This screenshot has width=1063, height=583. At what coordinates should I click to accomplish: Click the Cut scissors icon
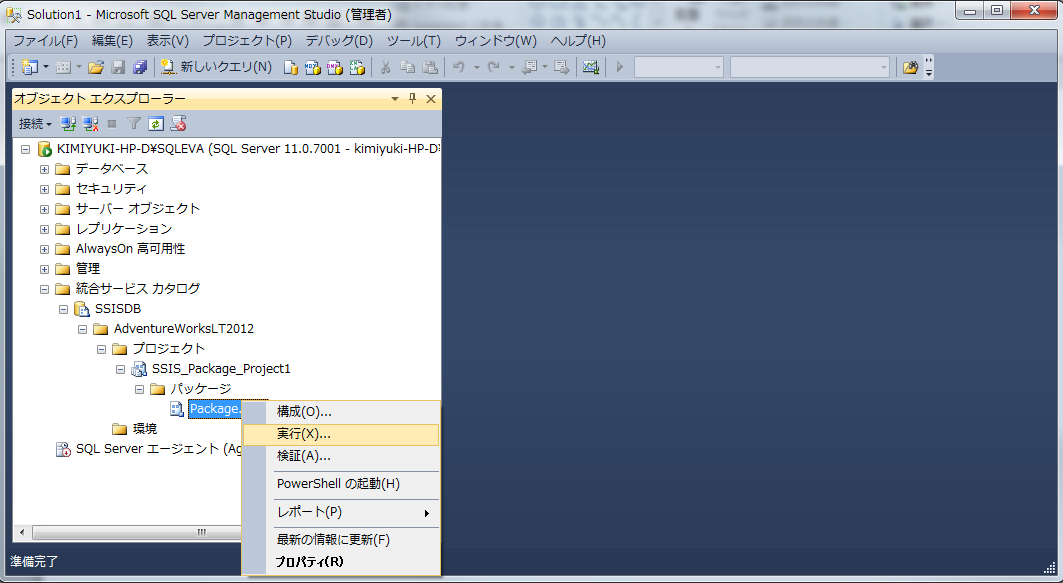point(385,67)
